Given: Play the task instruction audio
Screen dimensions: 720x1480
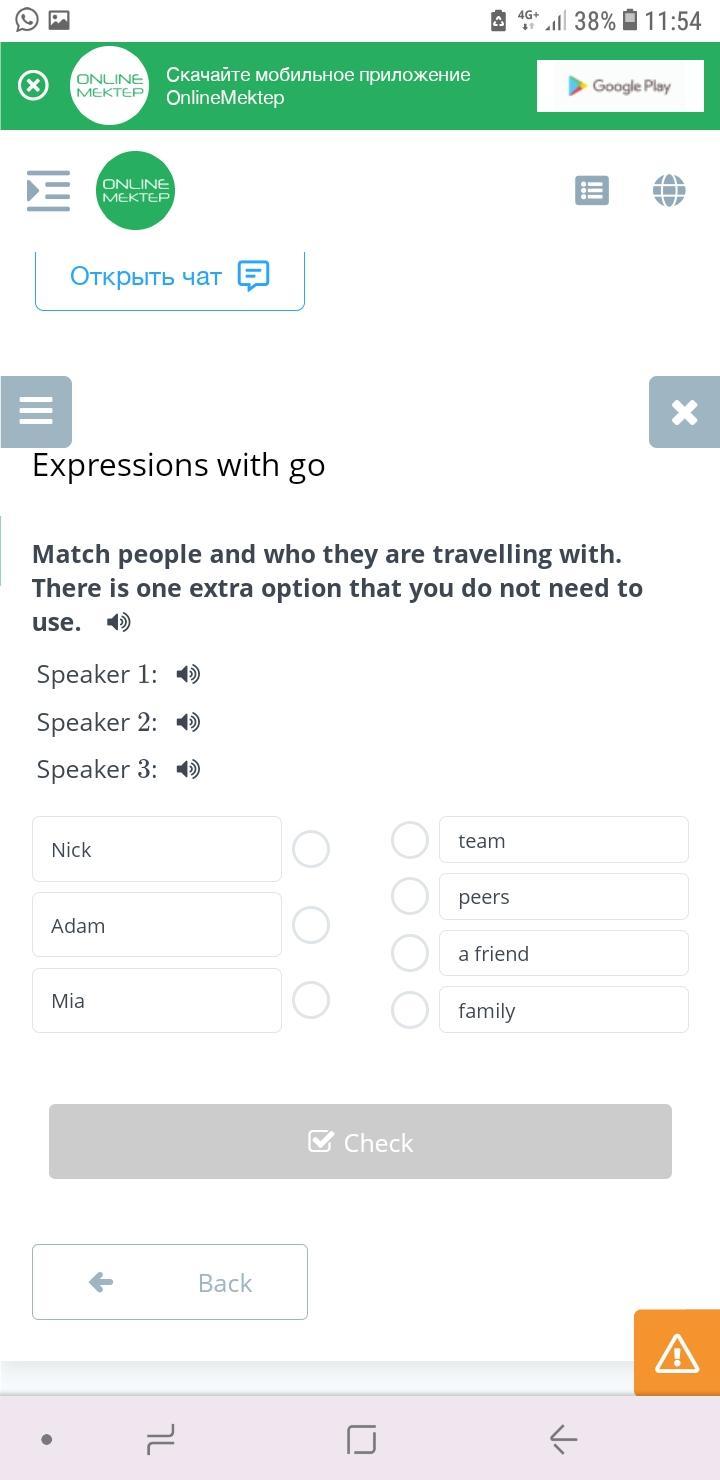Looking at the screenshot, I should click(119, 622).
